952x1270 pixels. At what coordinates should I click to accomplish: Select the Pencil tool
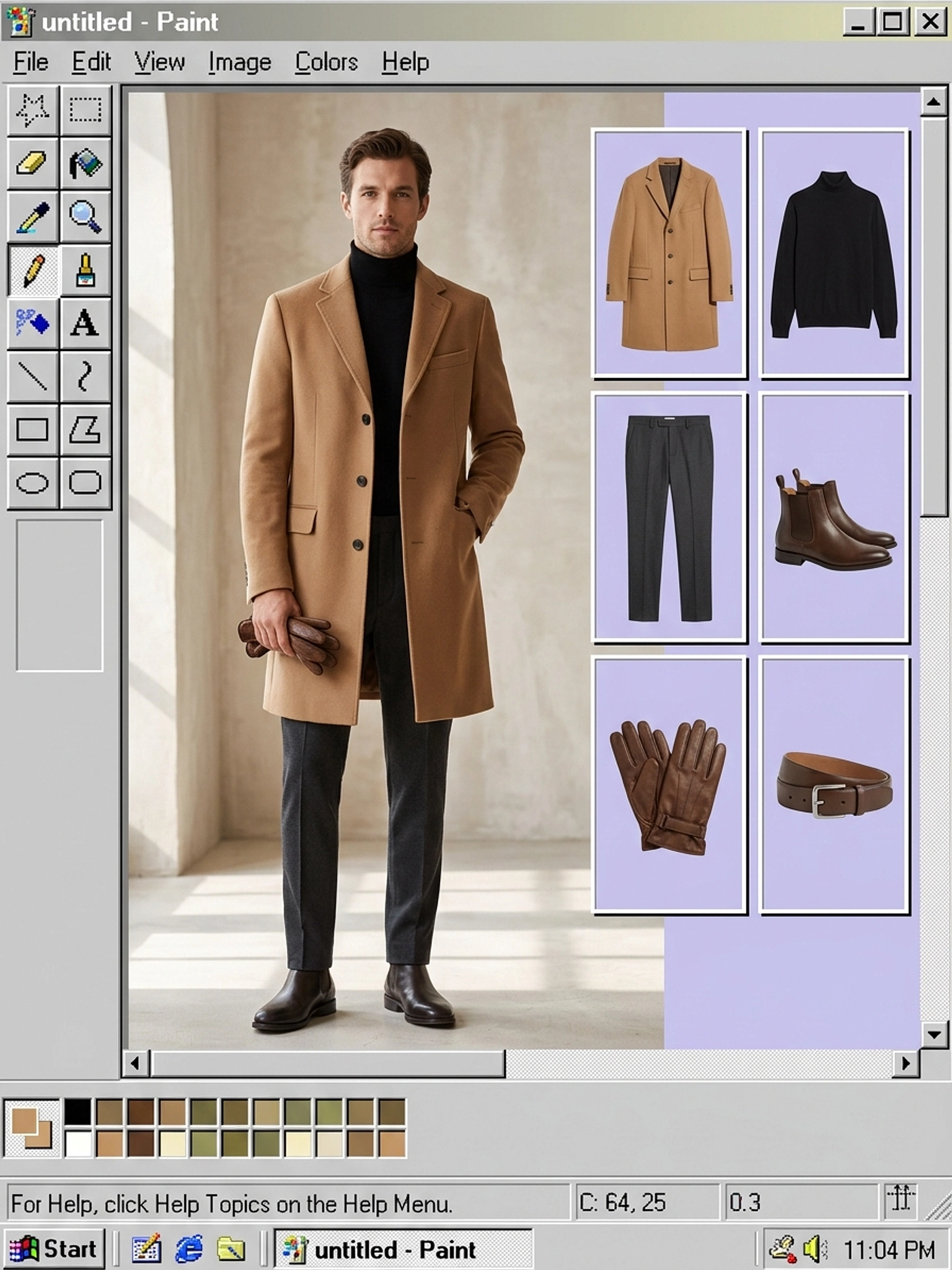pos(32,270)
